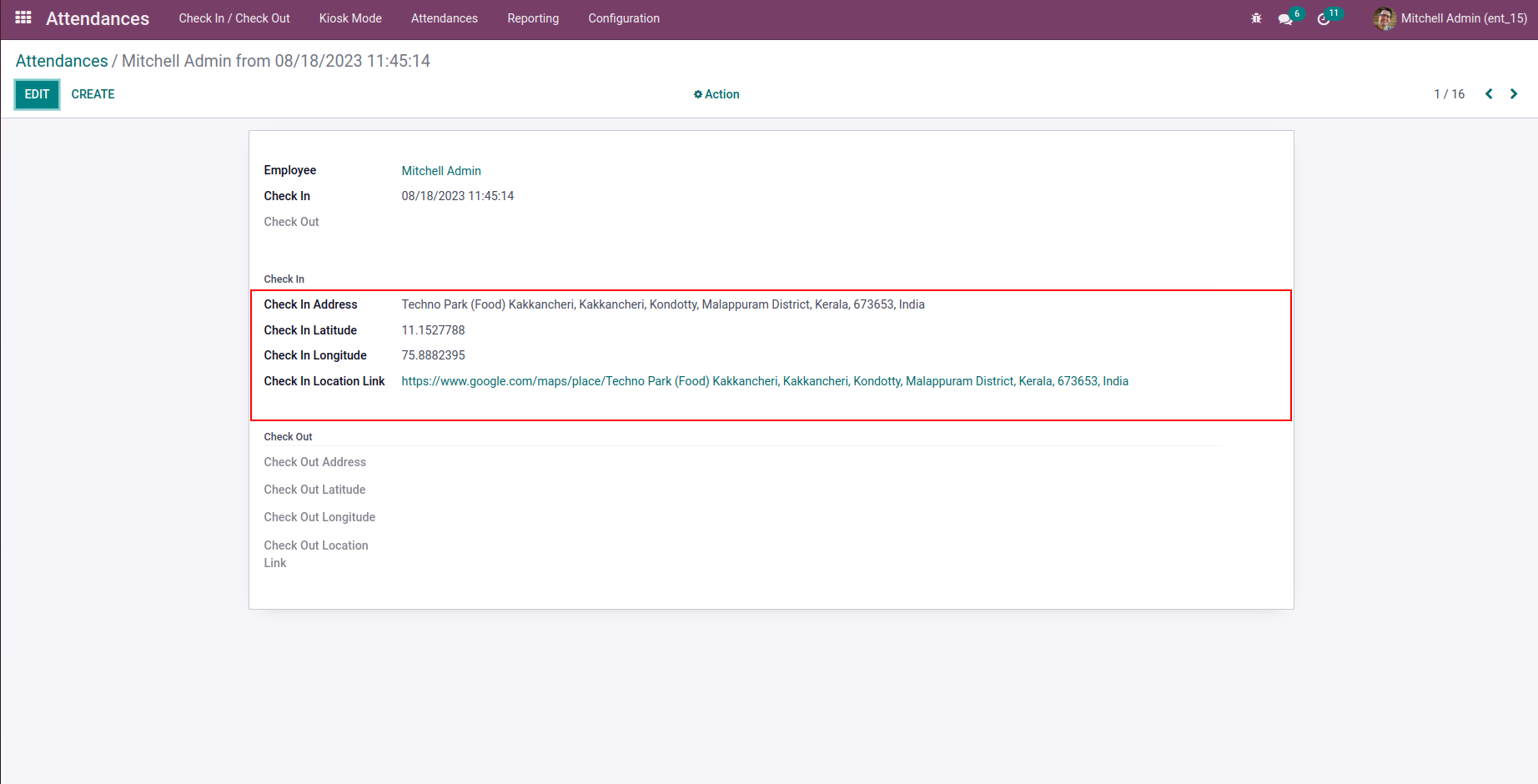
Task: Open Check In / Check Out menu
Action: 234,18
